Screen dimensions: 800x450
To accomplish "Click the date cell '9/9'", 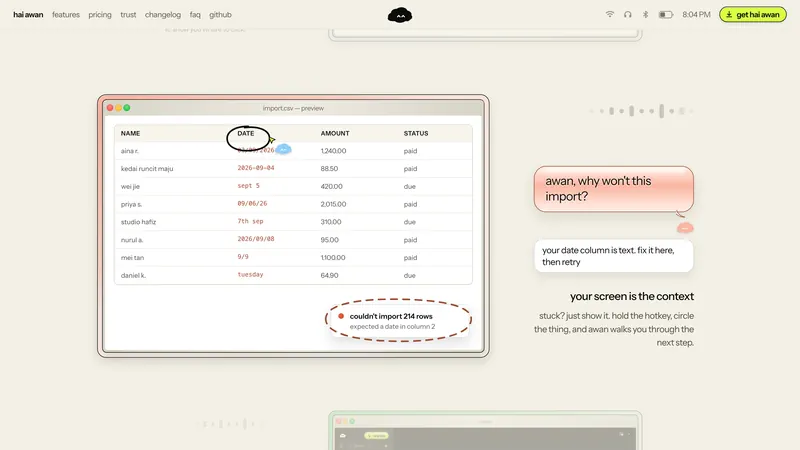I will tap(243, 257).
